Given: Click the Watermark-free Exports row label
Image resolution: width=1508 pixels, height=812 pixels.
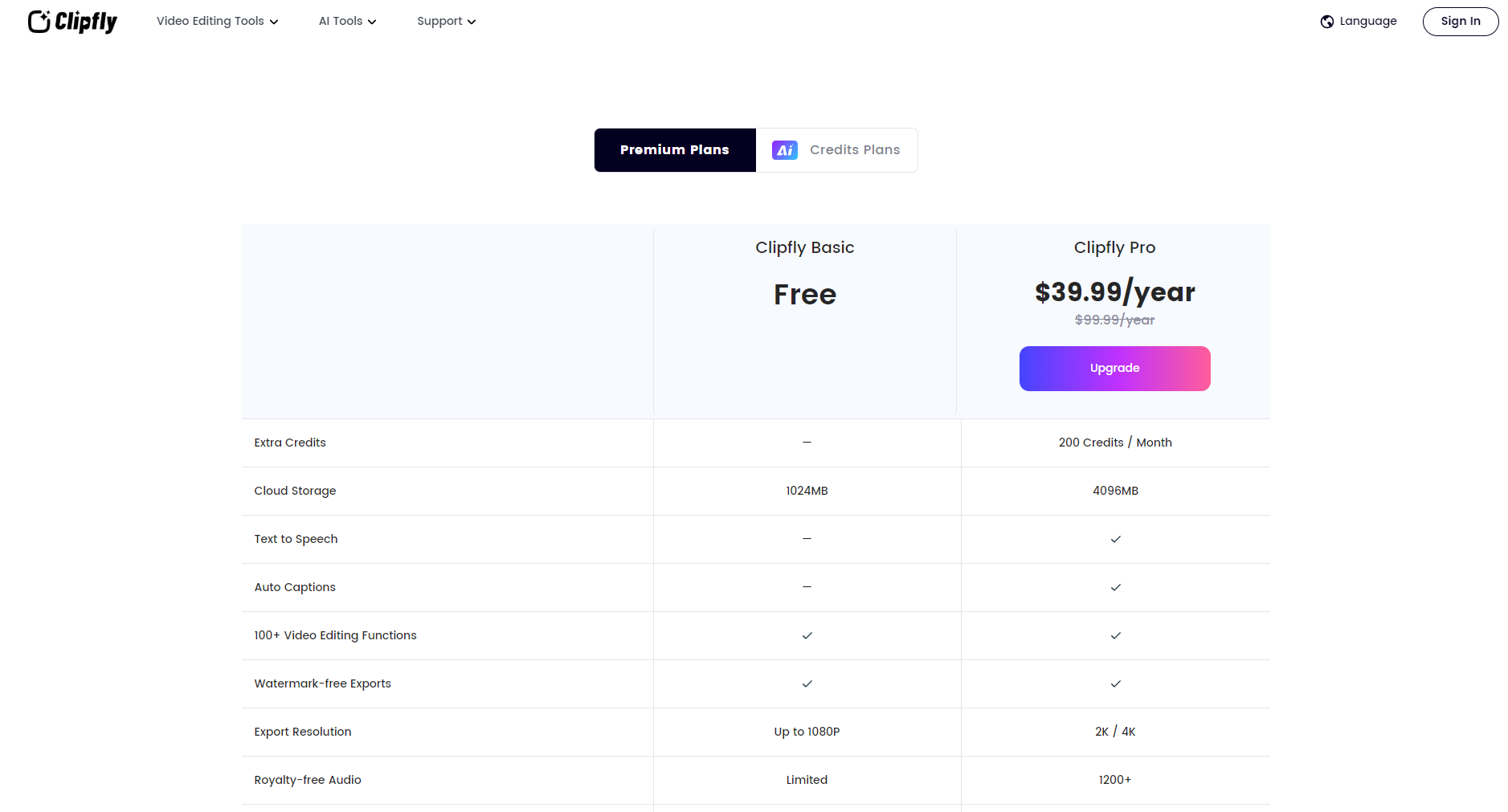Looking at the screenshot, I should pos(322,683).
